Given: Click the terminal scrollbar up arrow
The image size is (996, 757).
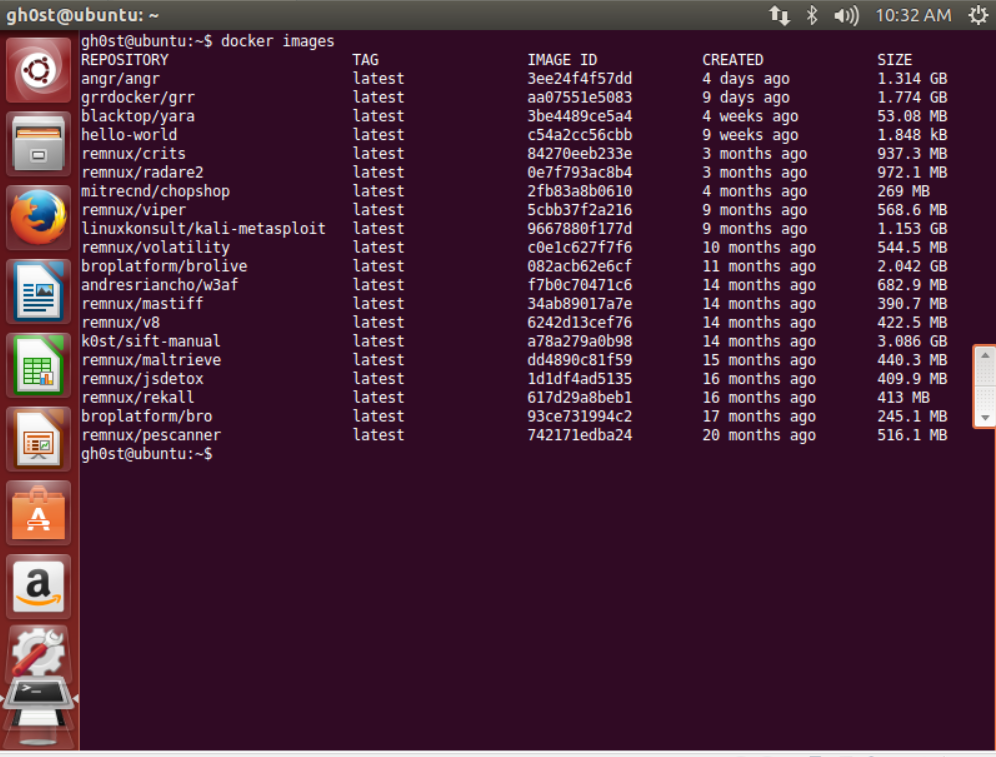Looking at the screenshot, I should click(x=985, y=355).
